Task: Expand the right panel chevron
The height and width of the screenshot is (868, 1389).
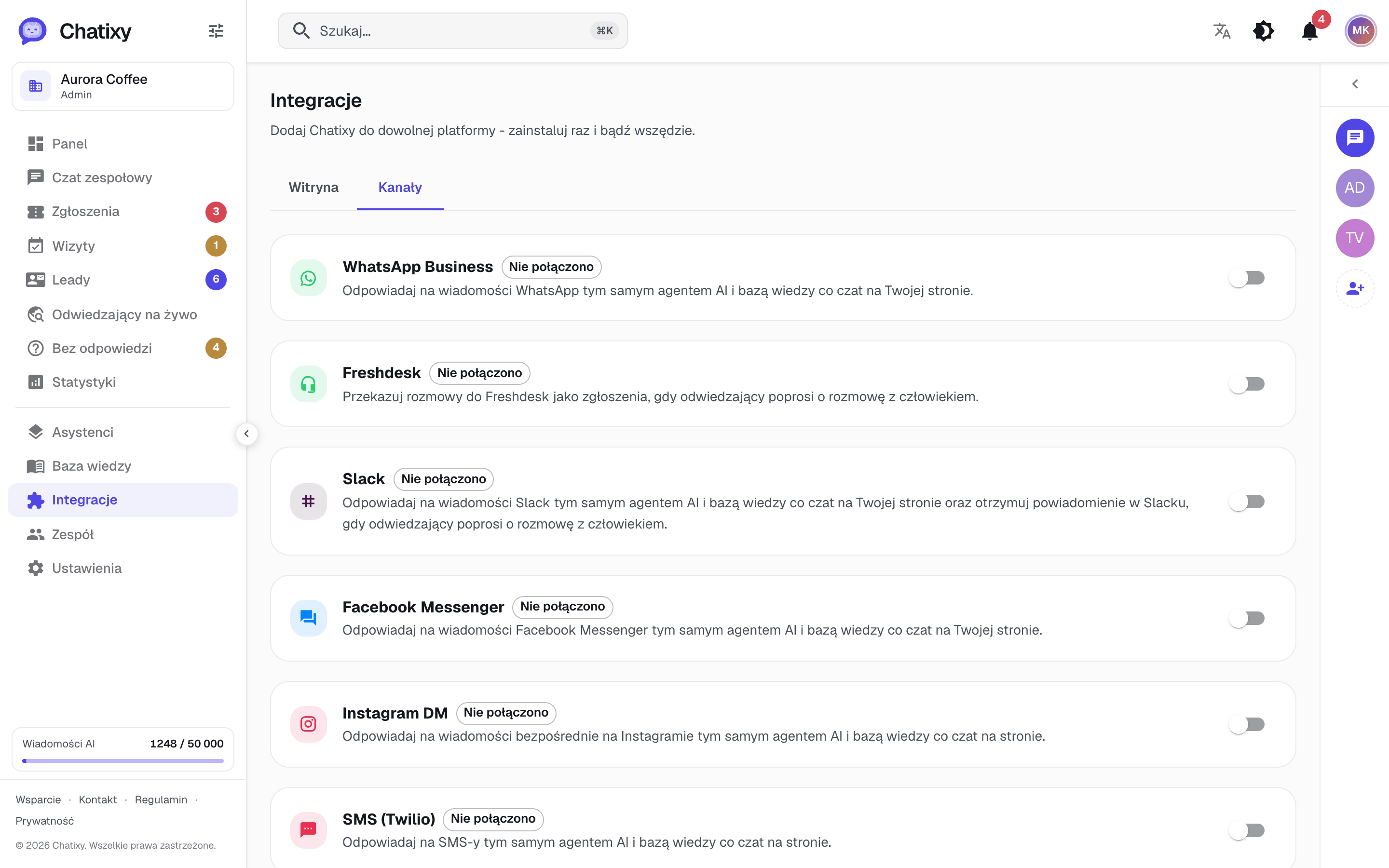Action: point(1355,84)
